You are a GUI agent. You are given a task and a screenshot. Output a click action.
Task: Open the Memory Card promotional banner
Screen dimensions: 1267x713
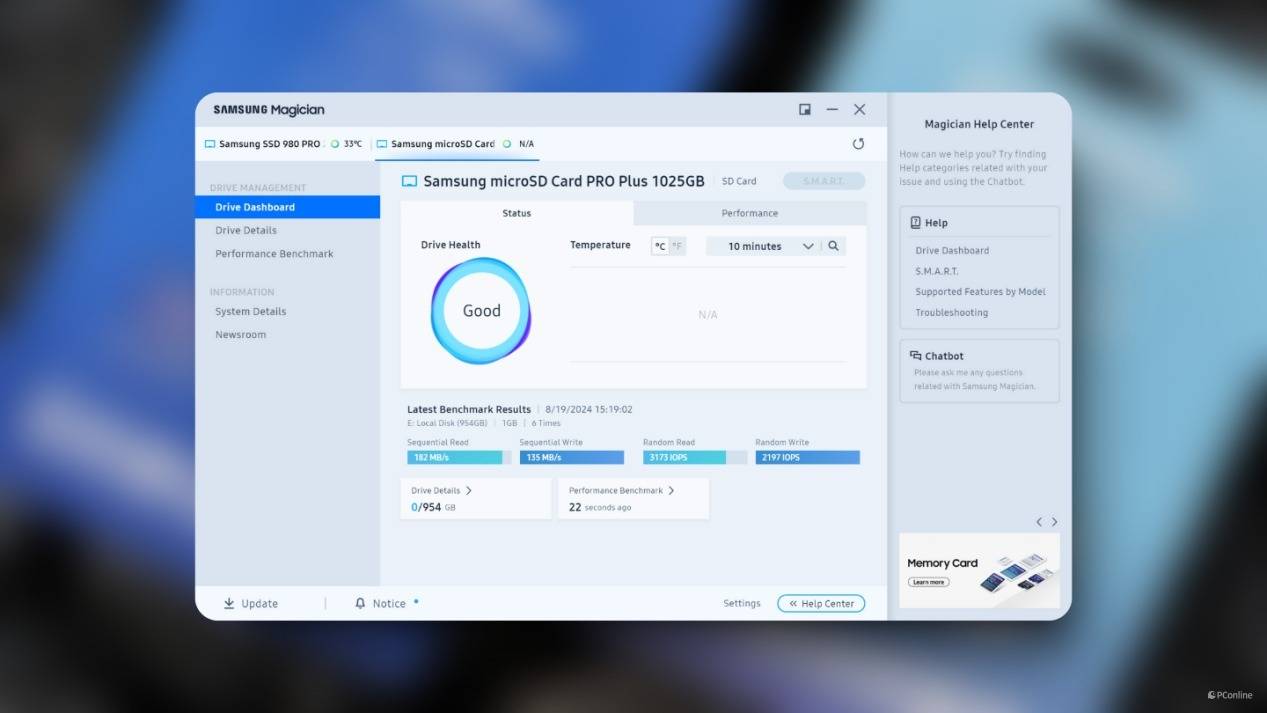tap(979, 571)
